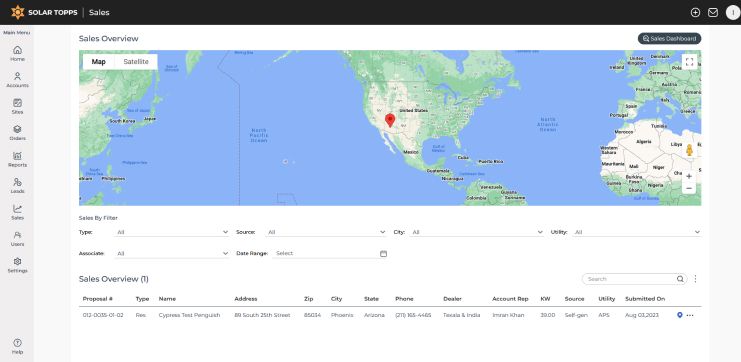The width and height of the screenshot is (741, 362).
Task: Open proposal 012-0035-01-02 row link
Action: click(103, 315)
